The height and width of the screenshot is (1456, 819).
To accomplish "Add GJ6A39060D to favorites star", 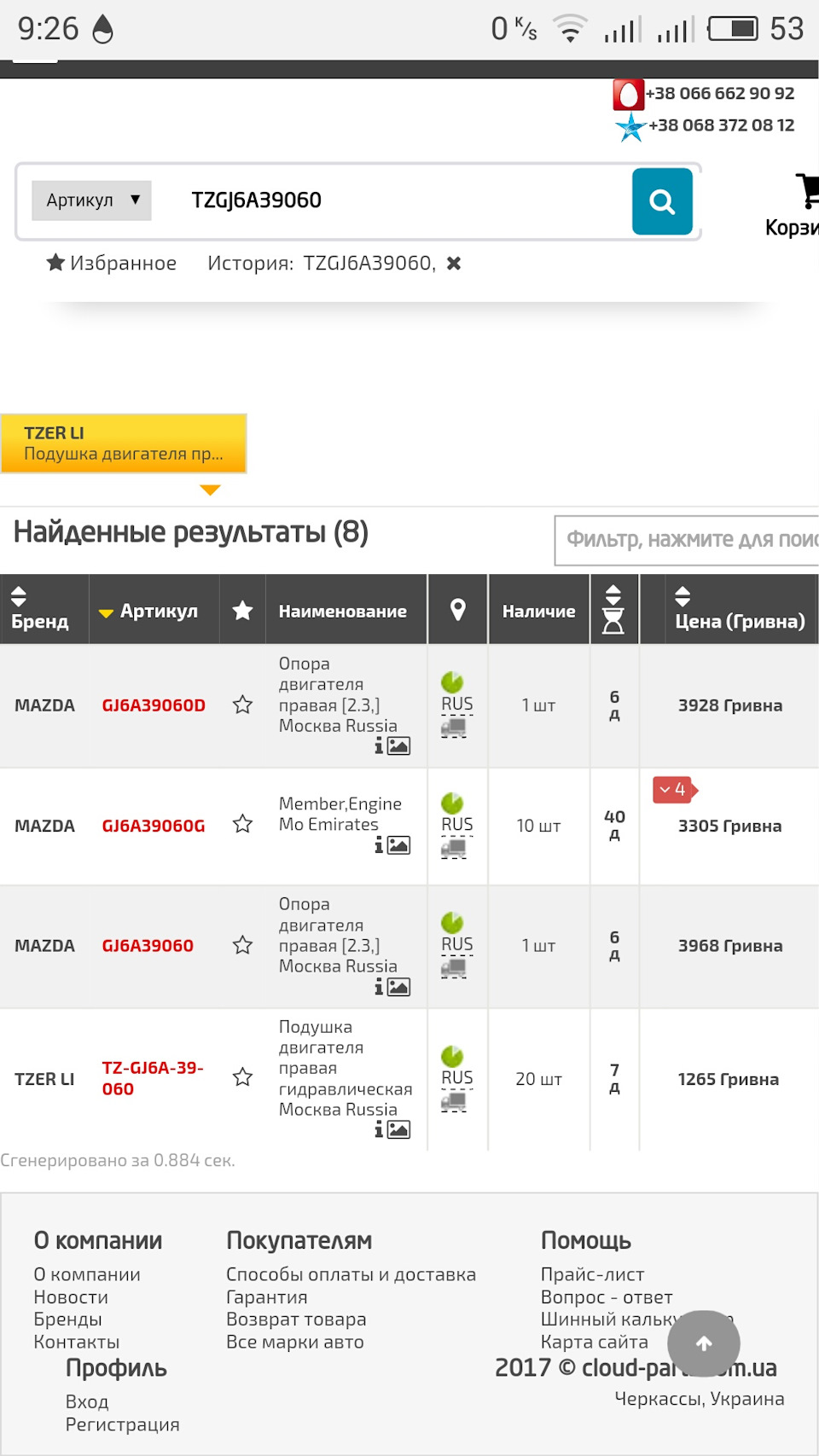I will pyautogui.click(x=243, y=705).
